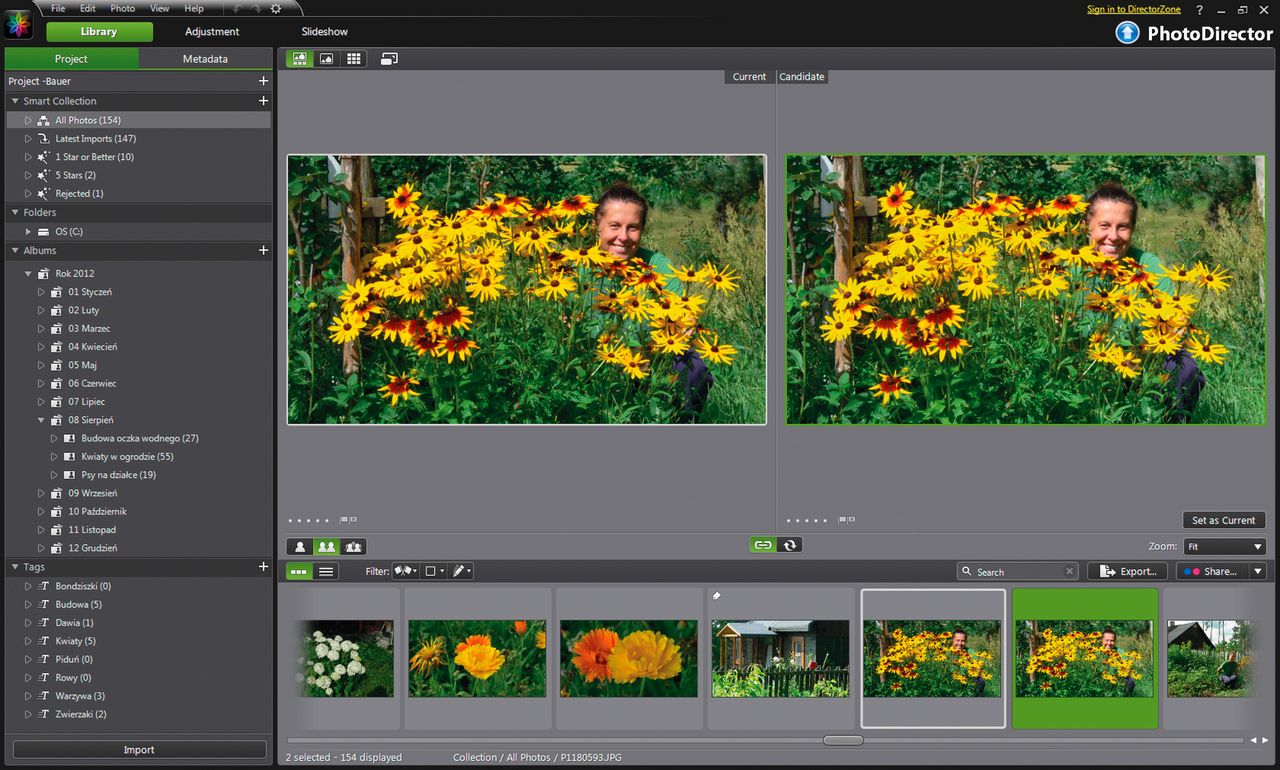The image size is (1280, 770).
Task: Open the Share dropdown arrow
Action: [x=1258, y=571]
